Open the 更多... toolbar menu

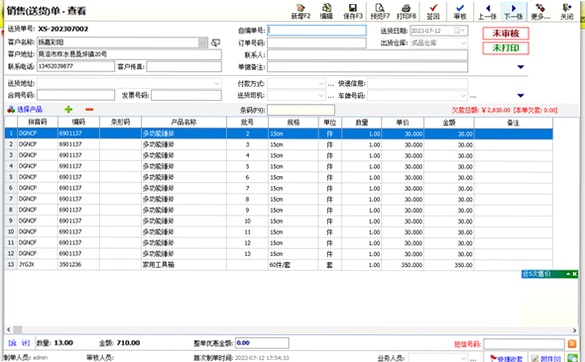[540, 12]
